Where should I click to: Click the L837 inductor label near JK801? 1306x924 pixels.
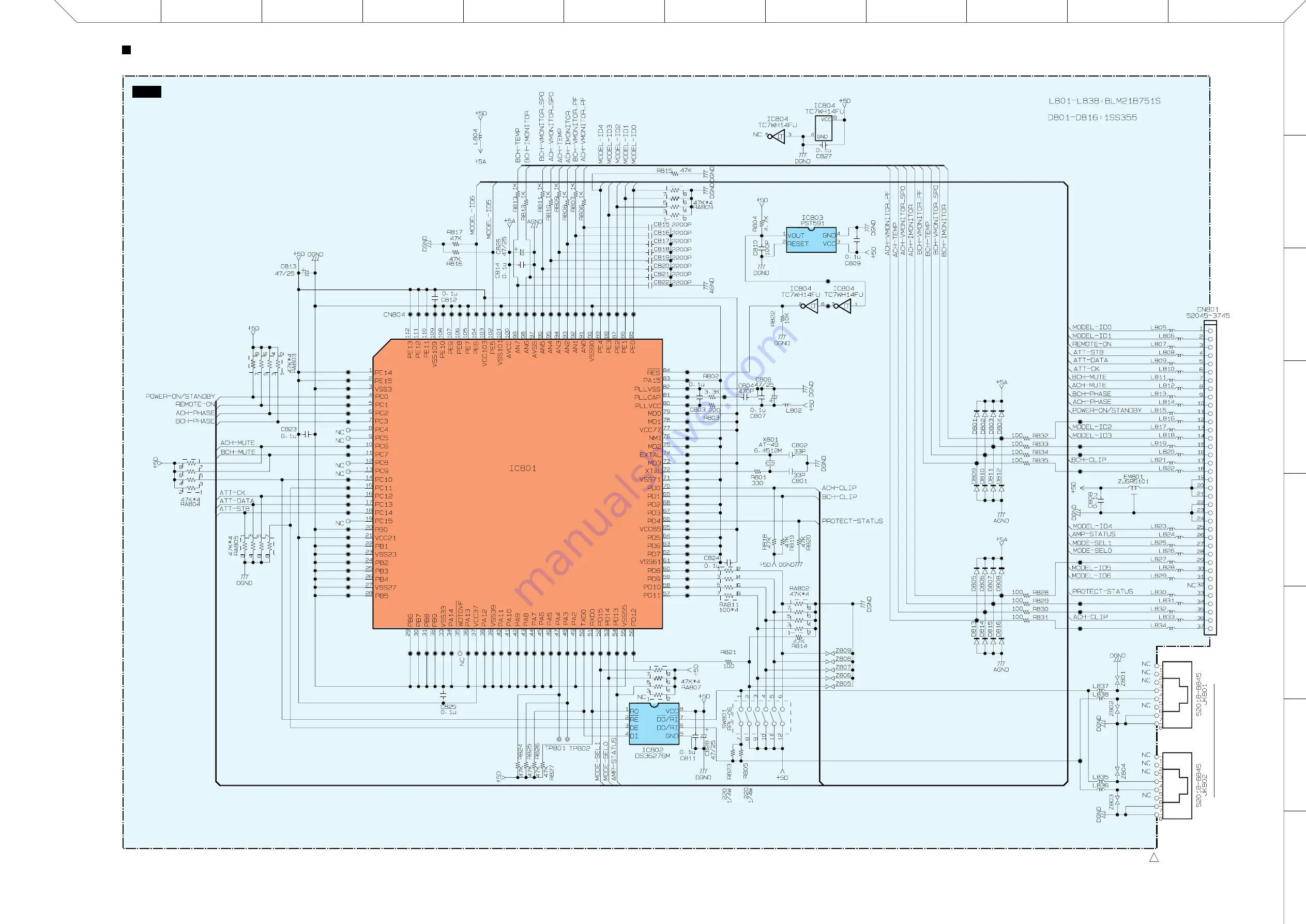[x=1100, y=686]
